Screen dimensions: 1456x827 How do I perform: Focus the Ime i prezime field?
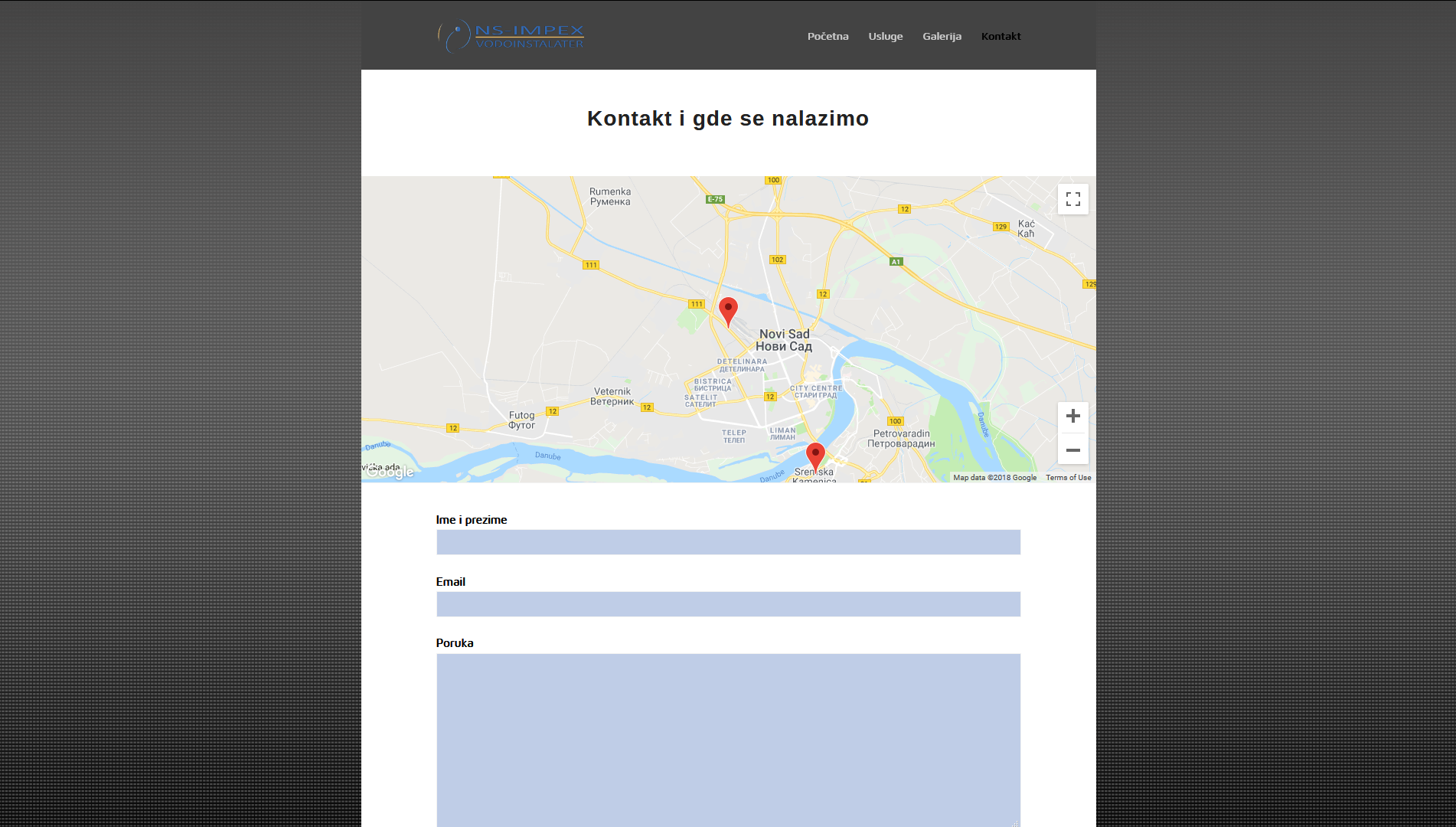tap(728, 542)
